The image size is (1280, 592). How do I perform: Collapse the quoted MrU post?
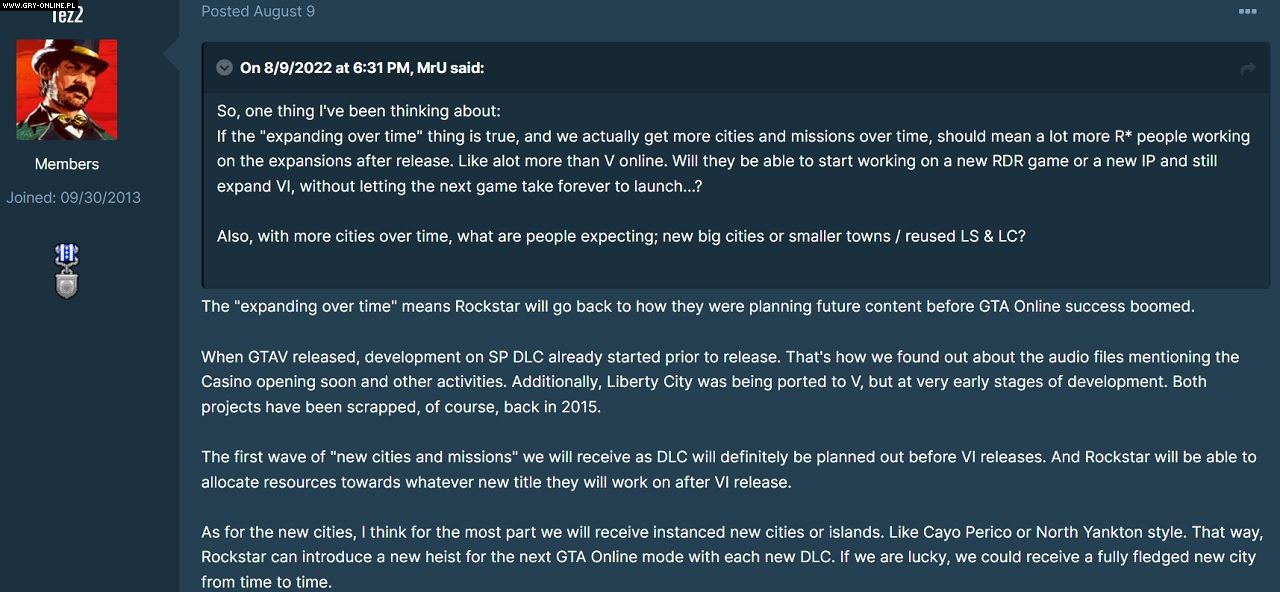[x=225, y=68]
